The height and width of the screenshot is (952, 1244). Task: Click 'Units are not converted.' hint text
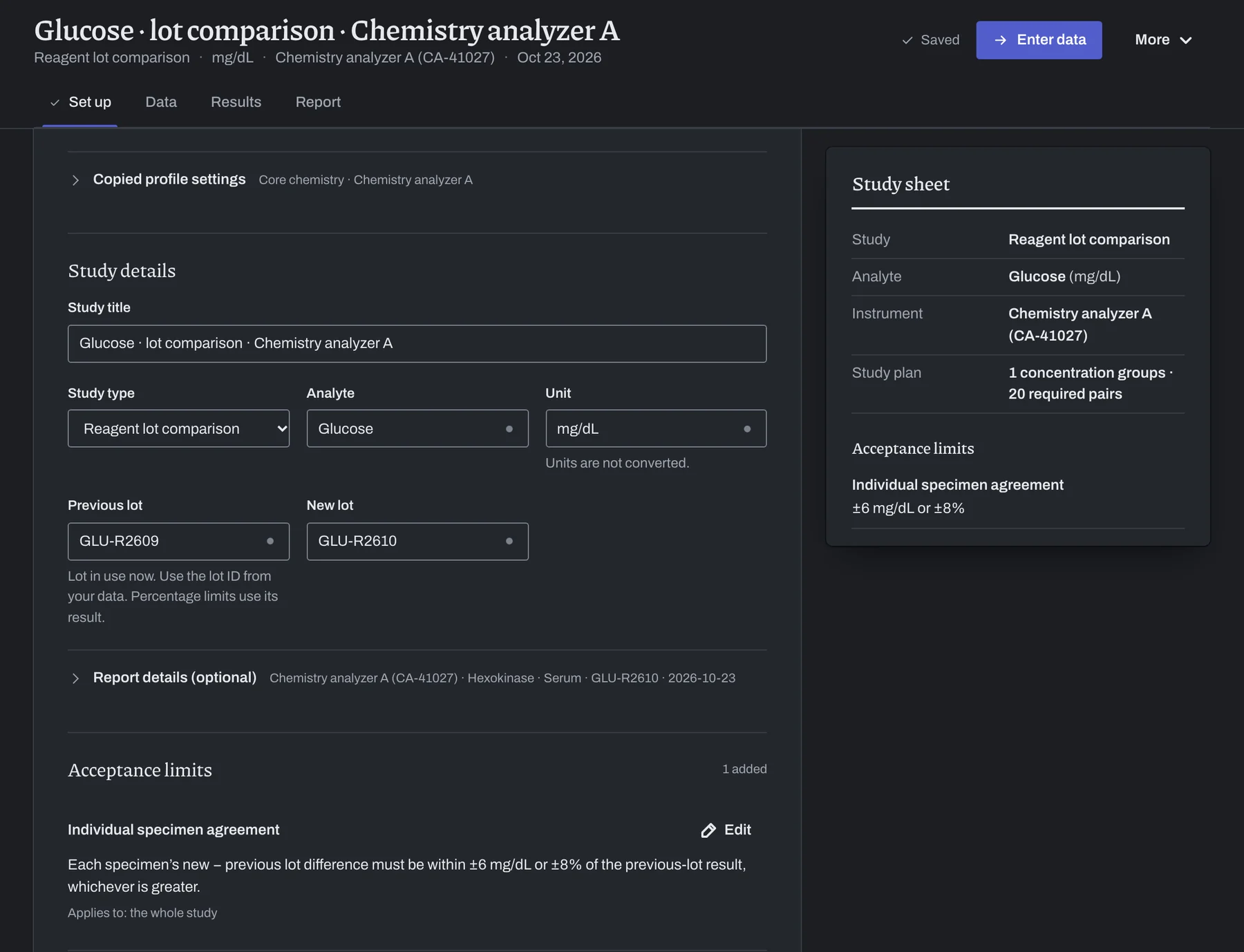[x=617, y=463]
